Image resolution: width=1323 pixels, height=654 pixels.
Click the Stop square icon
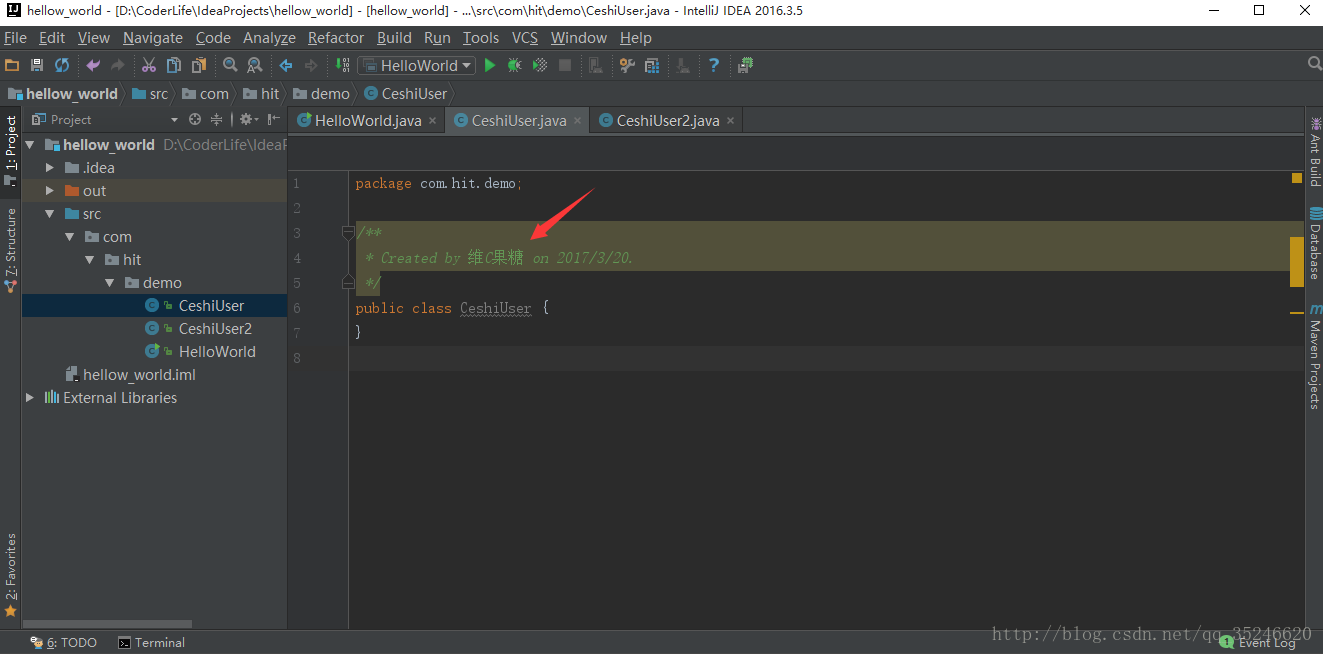click(x=565, y=65)
